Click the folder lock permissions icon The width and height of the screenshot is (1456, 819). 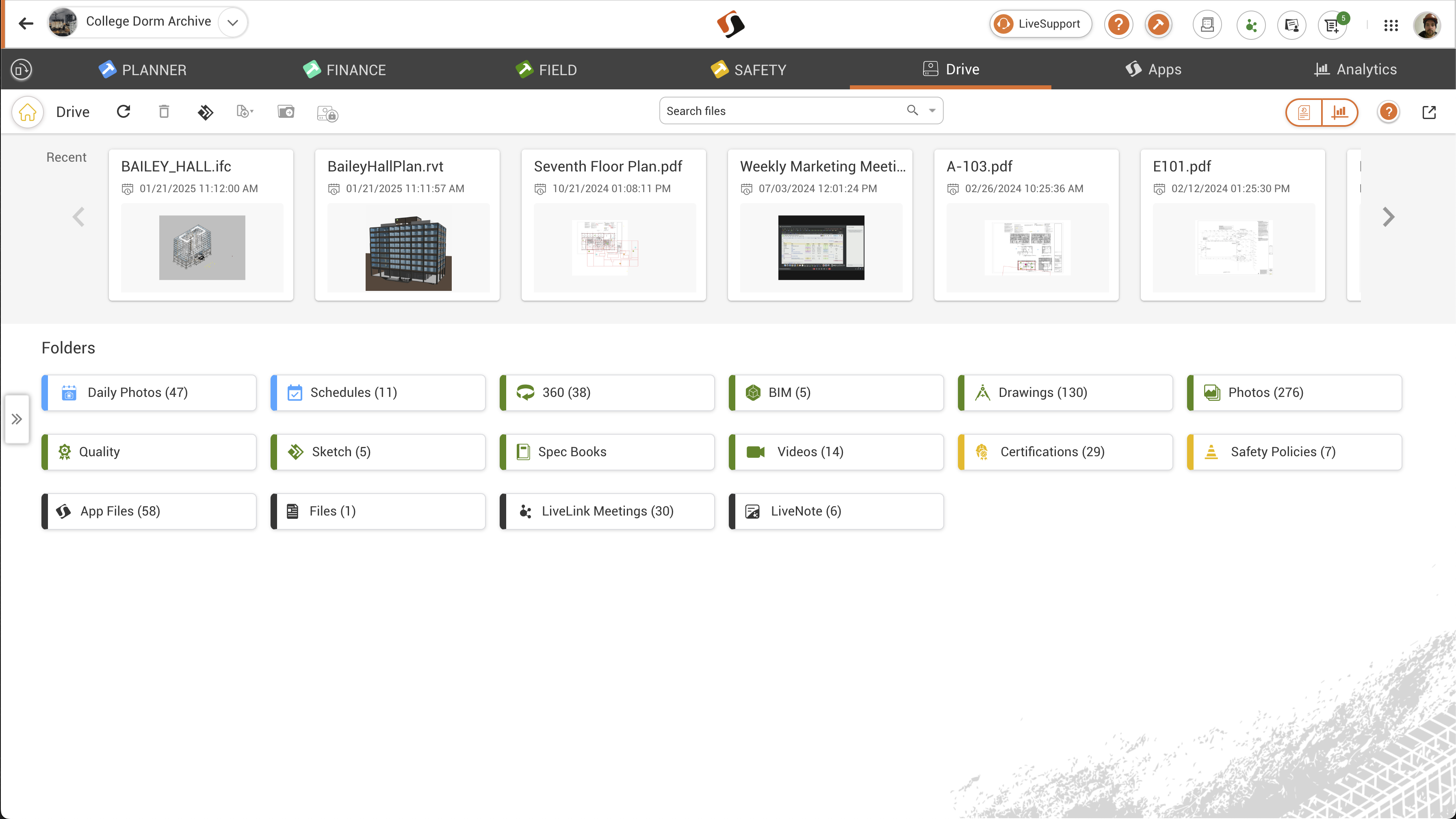click(x=327, y=113)
